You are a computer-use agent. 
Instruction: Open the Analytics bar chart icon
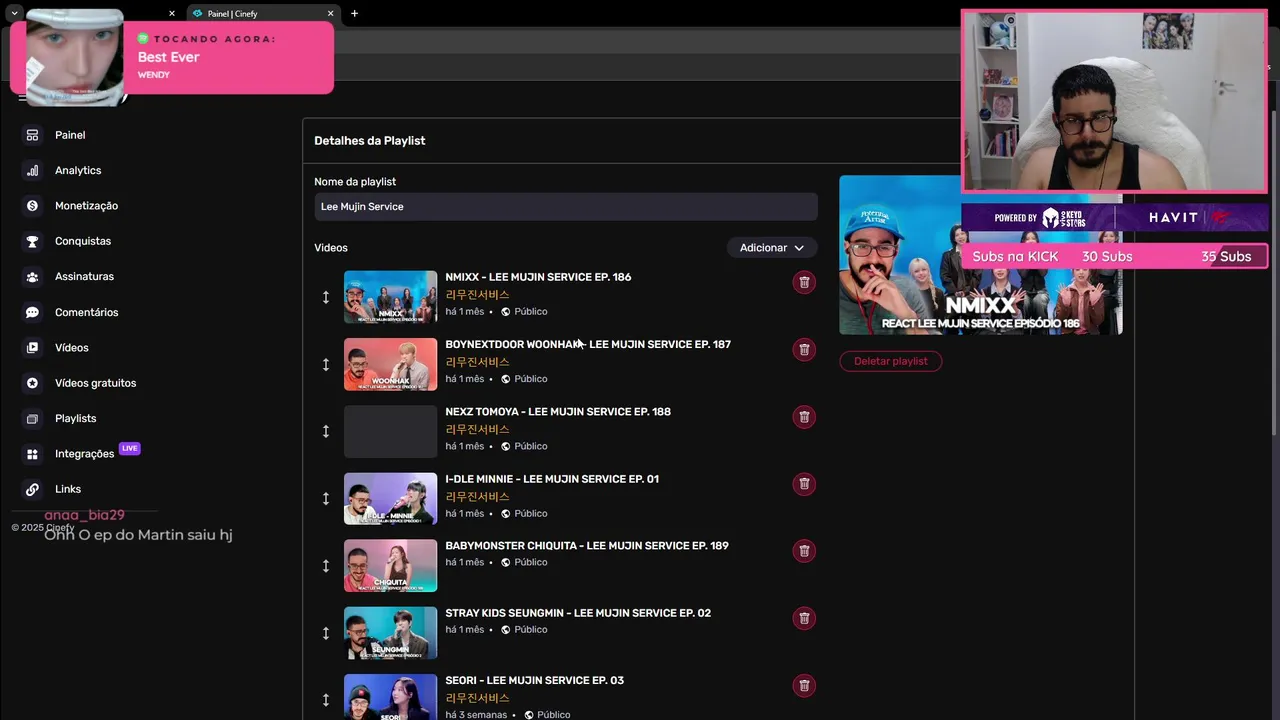tap(32, 170)
